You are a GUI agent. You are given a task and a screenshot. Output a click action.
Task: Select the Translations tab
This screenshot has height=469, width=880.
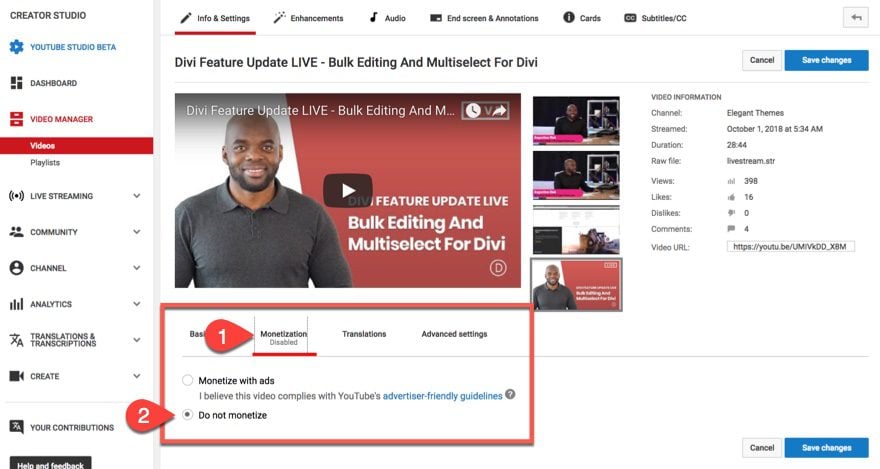point(364,334)
